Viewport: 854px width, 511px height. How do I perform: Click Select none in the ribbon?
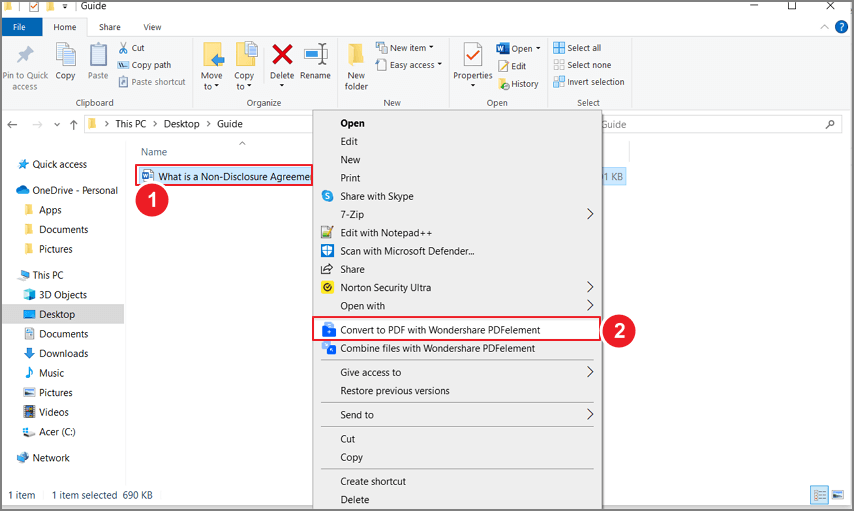coord(582,65)
